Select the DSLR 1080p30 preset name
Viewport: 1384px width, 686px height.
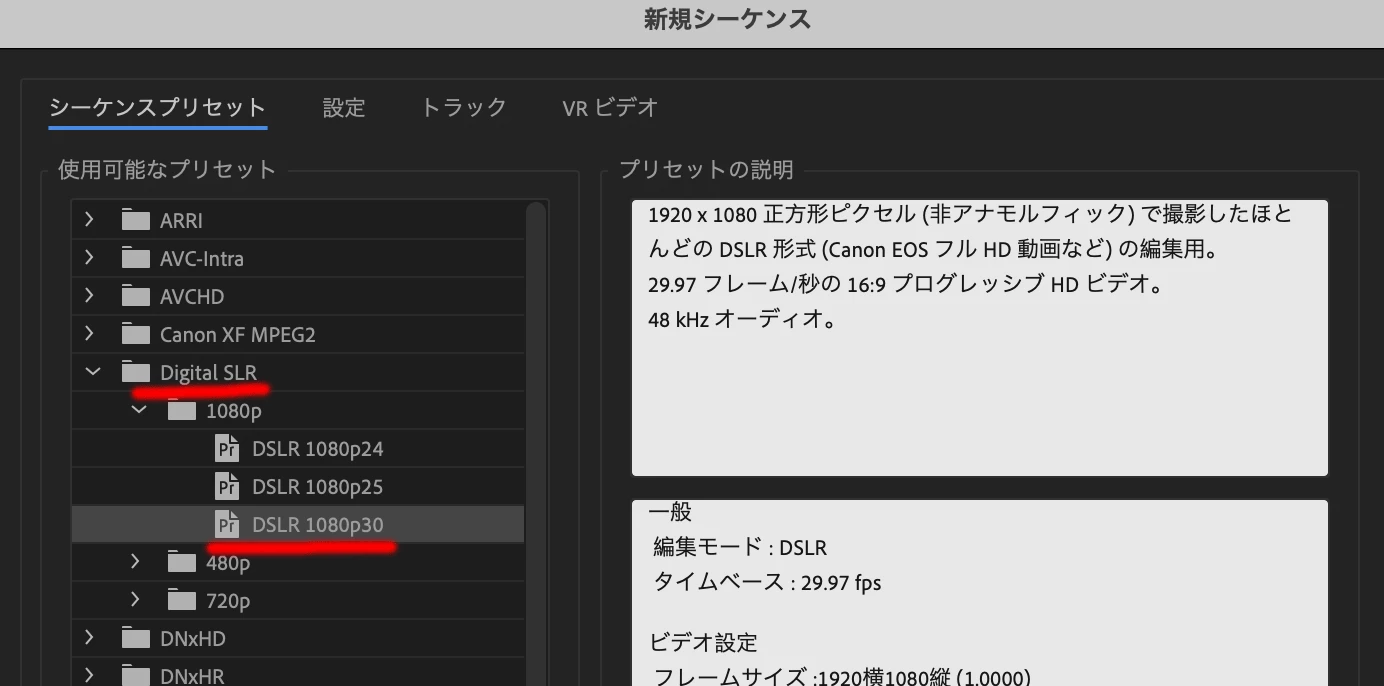(318, 525)
